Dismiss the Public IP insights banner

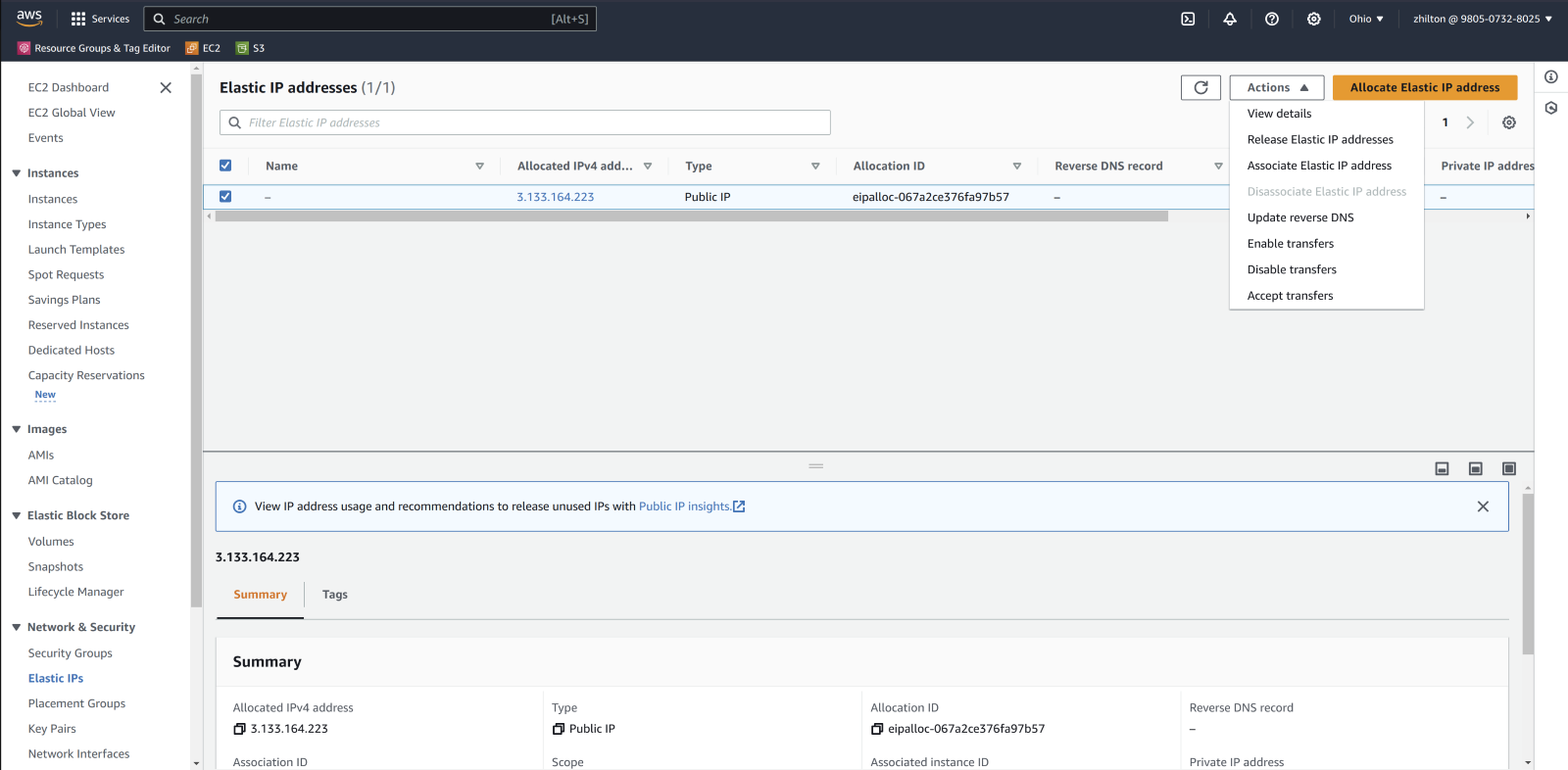click(1483, 506)
